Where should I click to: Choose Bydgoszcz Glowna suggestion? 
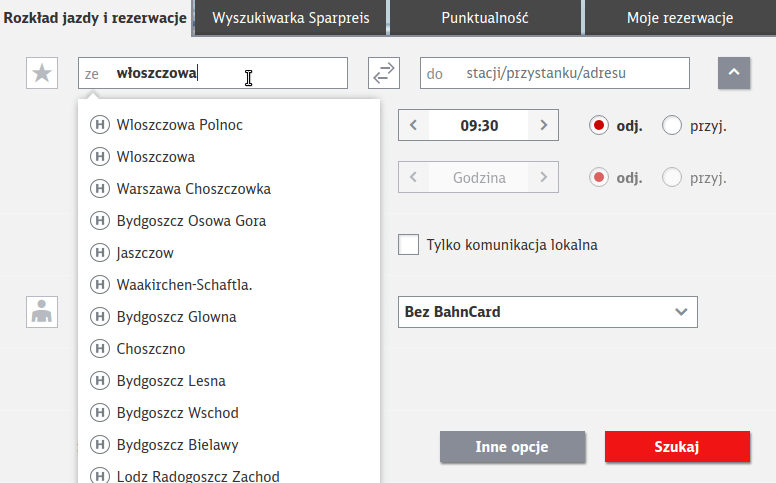229,317
